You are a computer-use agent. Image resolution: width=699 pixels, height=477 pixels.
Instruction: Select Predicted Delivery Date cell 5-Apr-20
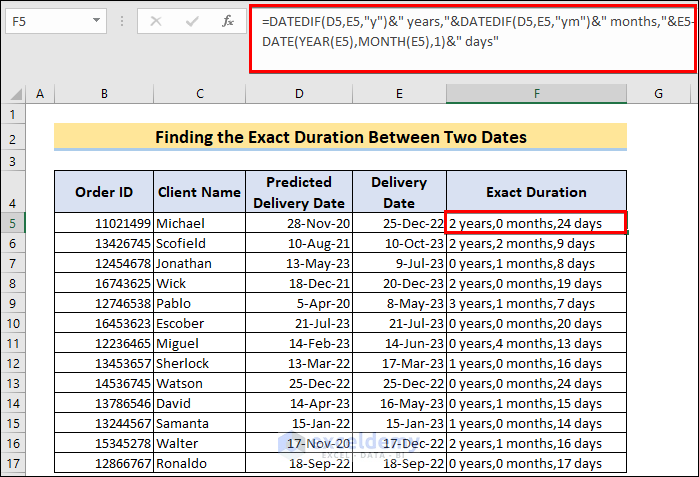(x=299, y=303)
